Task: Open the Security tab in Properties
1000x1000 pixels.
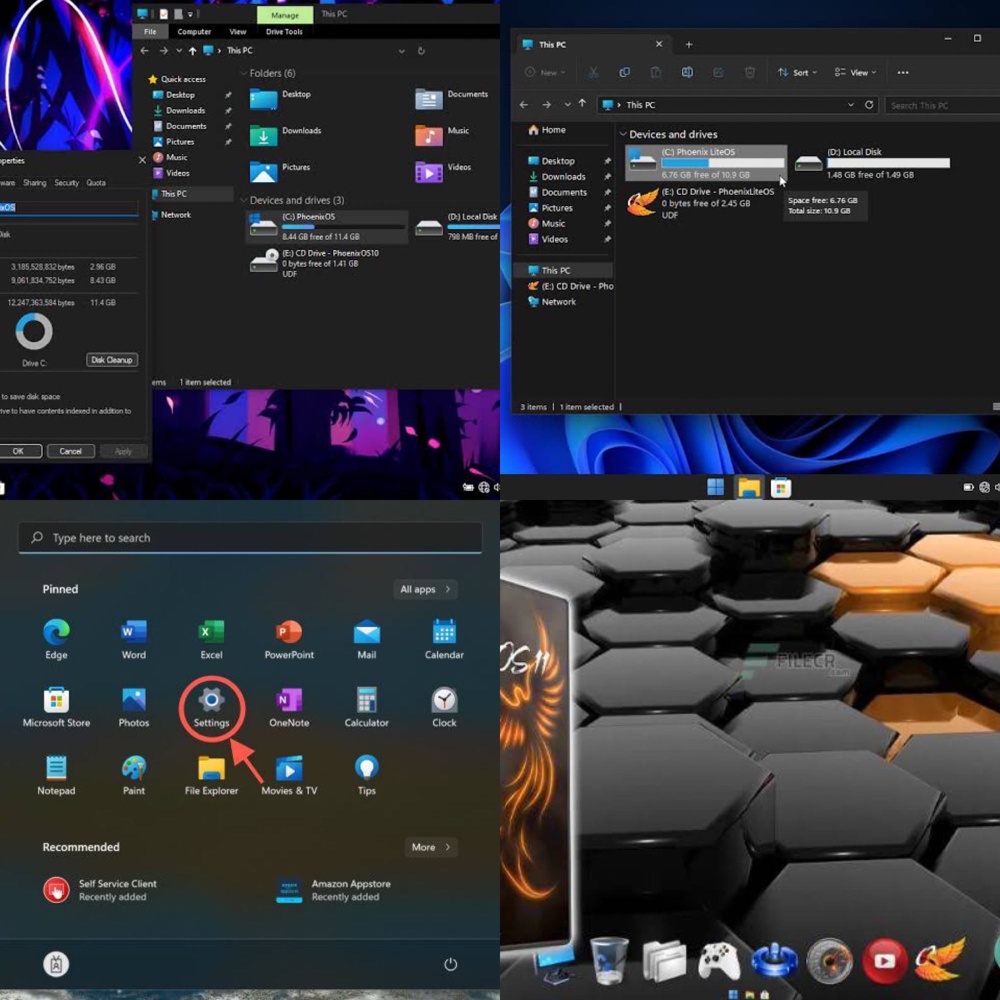Action: coord(66,183)
